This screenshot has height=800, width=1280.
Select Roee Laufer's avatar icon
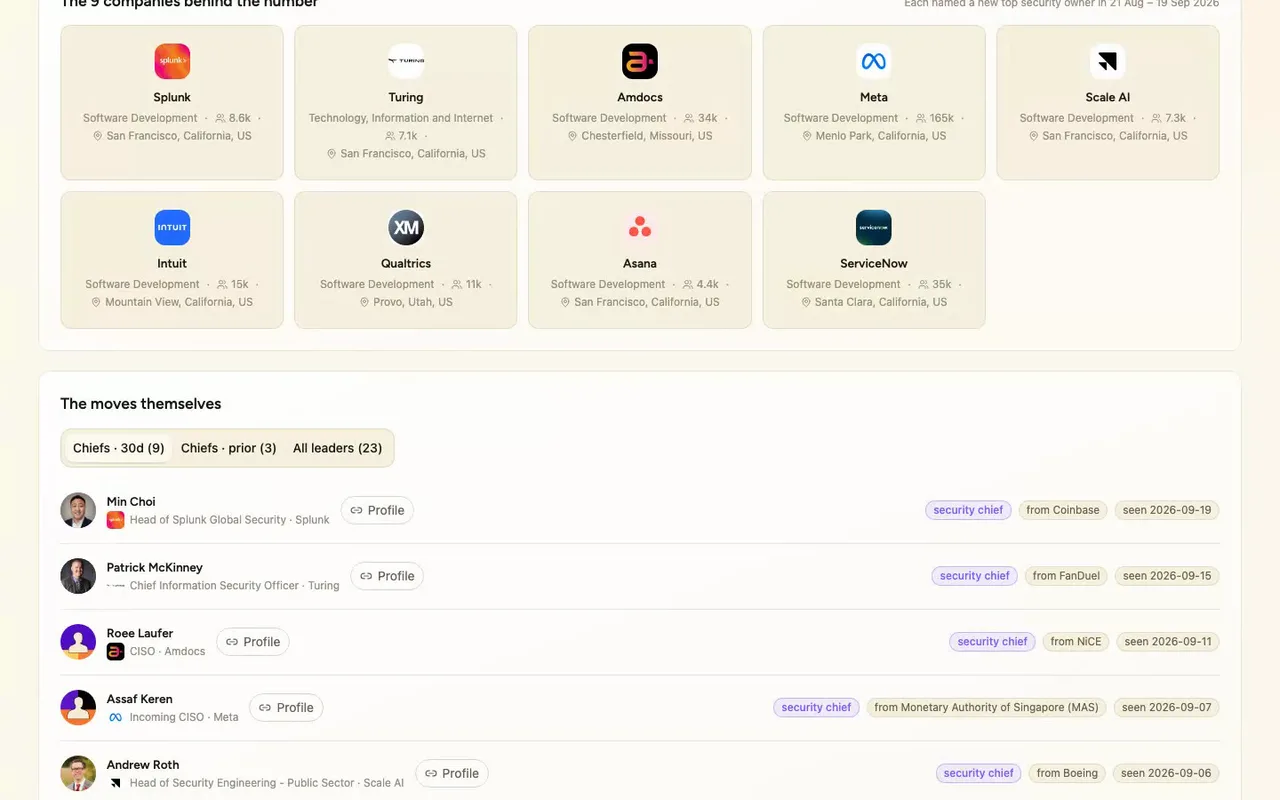tap(78, 642)
